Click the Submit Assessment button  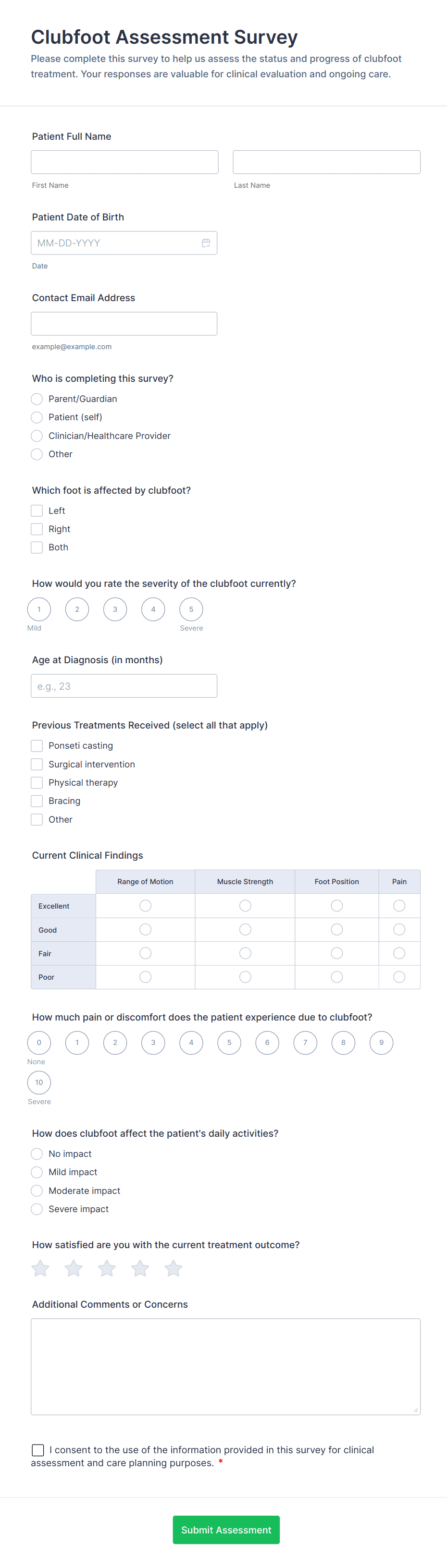(x=226, y=1530)
